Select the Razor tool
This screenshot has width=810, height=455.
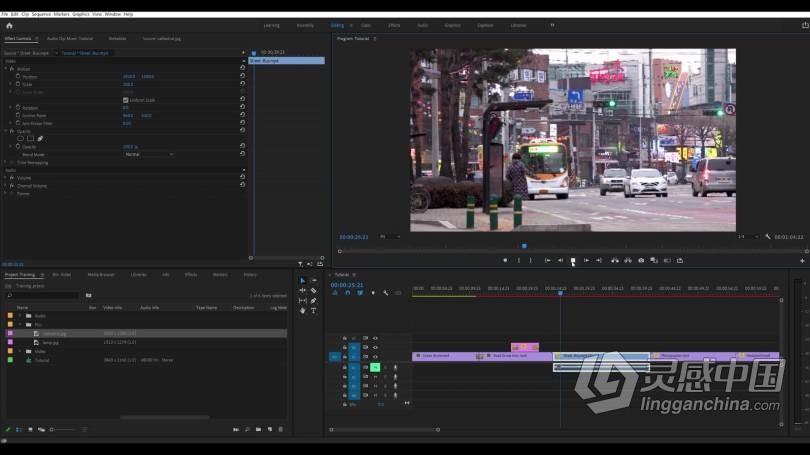point(314,290)
